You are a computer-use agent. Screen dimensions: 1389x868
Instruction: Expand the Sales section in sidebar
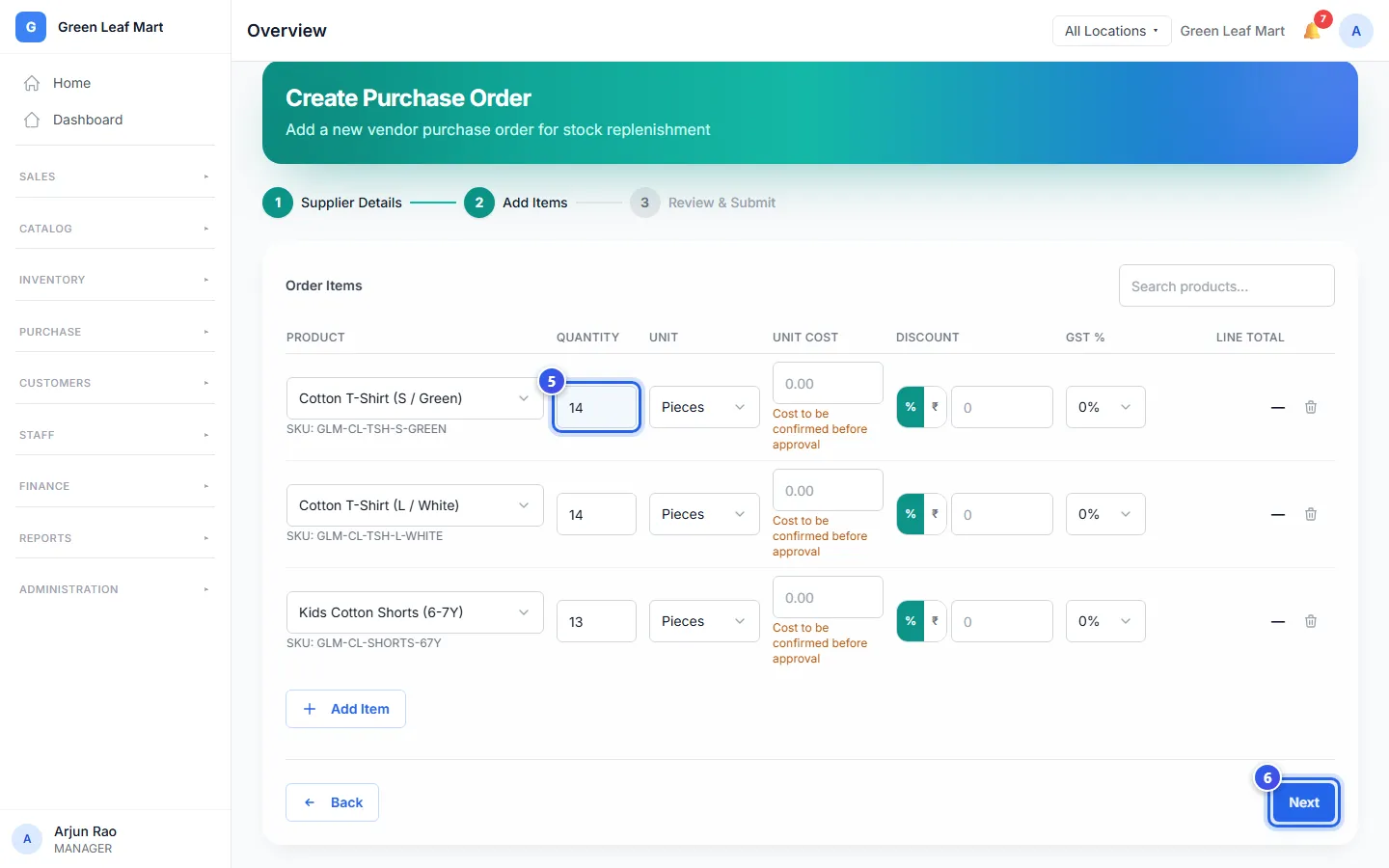tap(116, 176)
